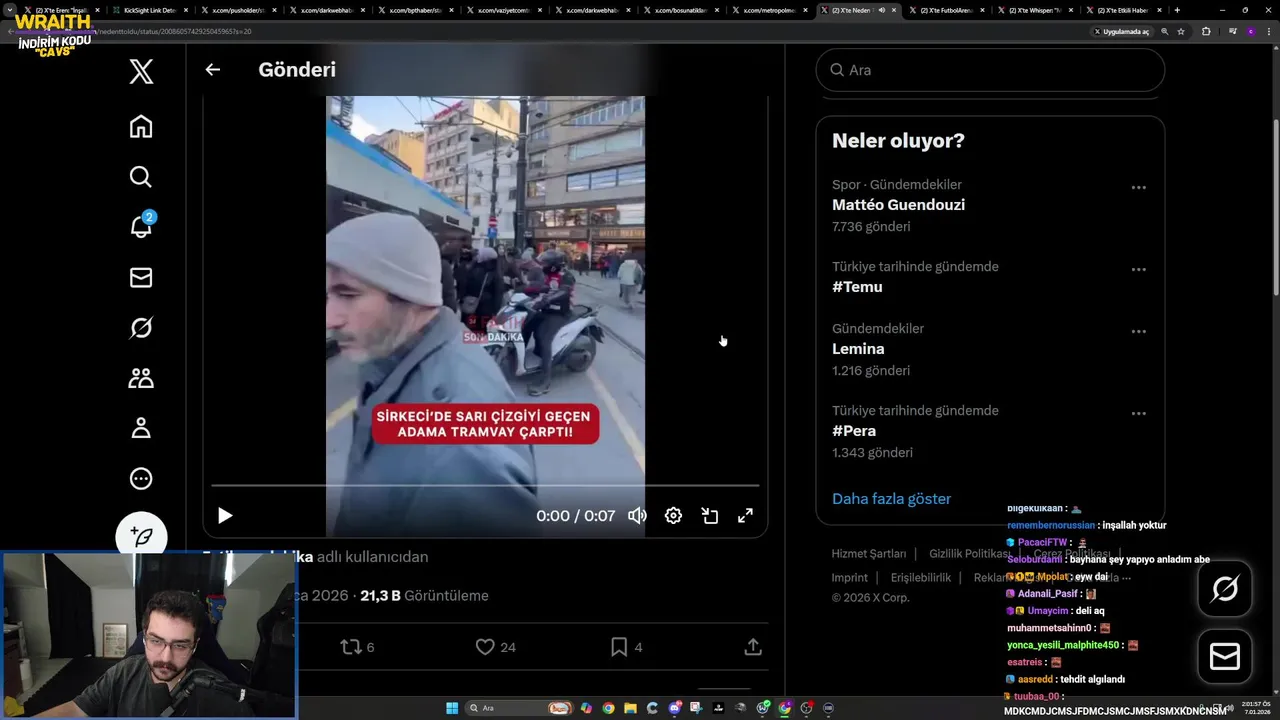The width and height of the screenshot is (1280, 720).
Task: Click the taskbar Ara search box
Action: click(x=519, y=708)
